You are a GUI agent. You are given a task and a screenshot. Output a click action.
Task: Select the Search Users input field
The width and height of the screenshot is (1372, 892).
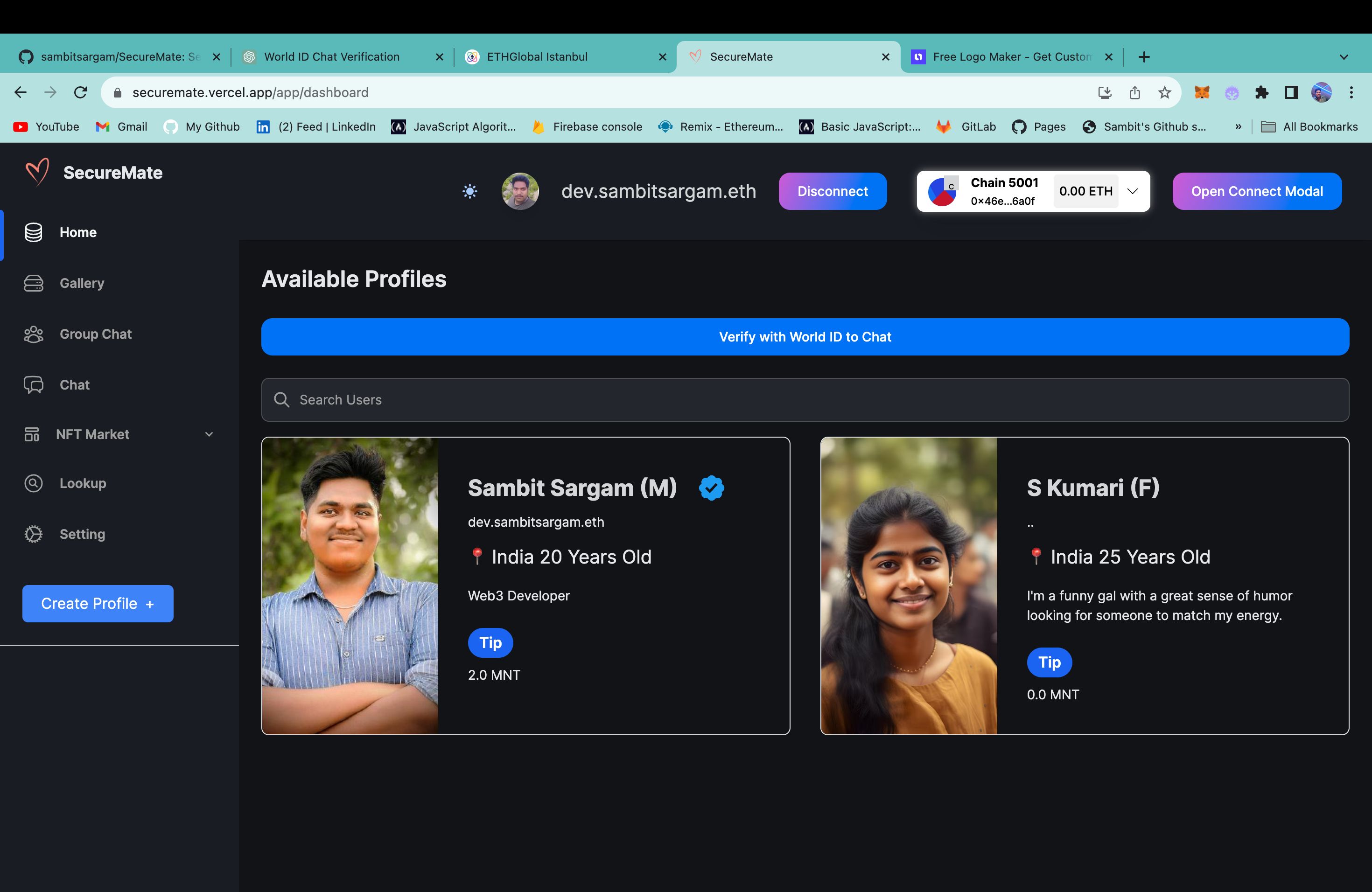(x=805, y=399)
